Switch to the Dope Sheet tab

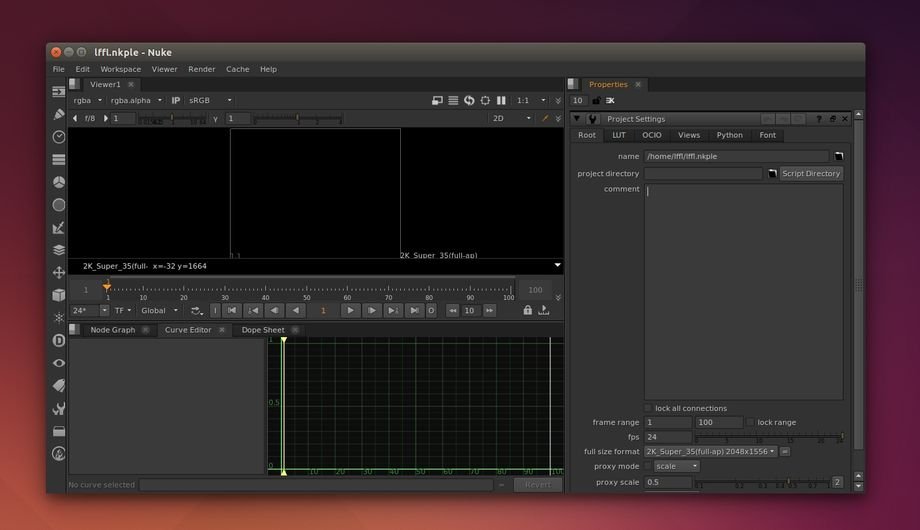(262, 330)
